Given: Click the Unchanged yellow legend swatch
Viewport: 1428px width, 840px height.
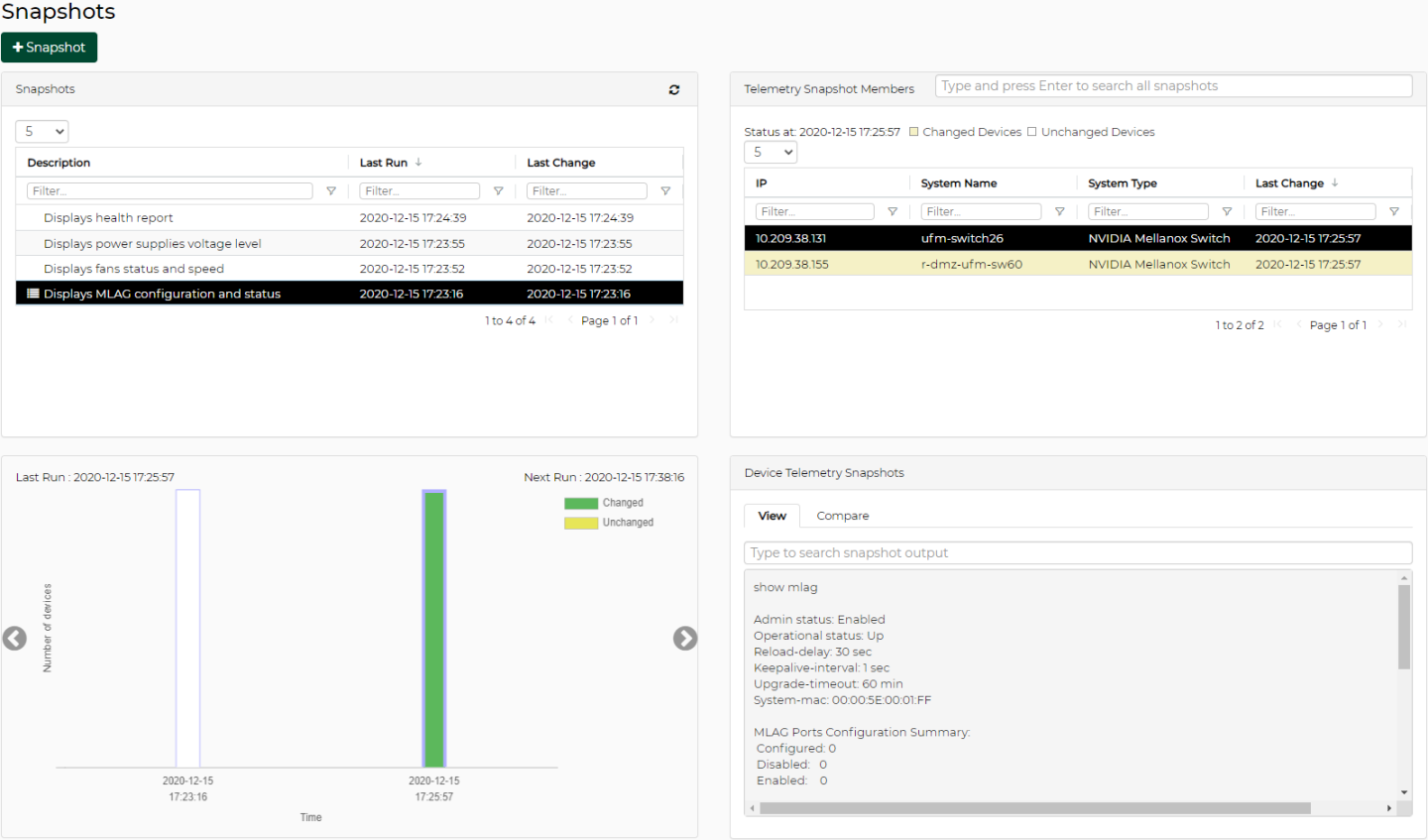Looking at the screenshot, I should (x=581, y=523).
